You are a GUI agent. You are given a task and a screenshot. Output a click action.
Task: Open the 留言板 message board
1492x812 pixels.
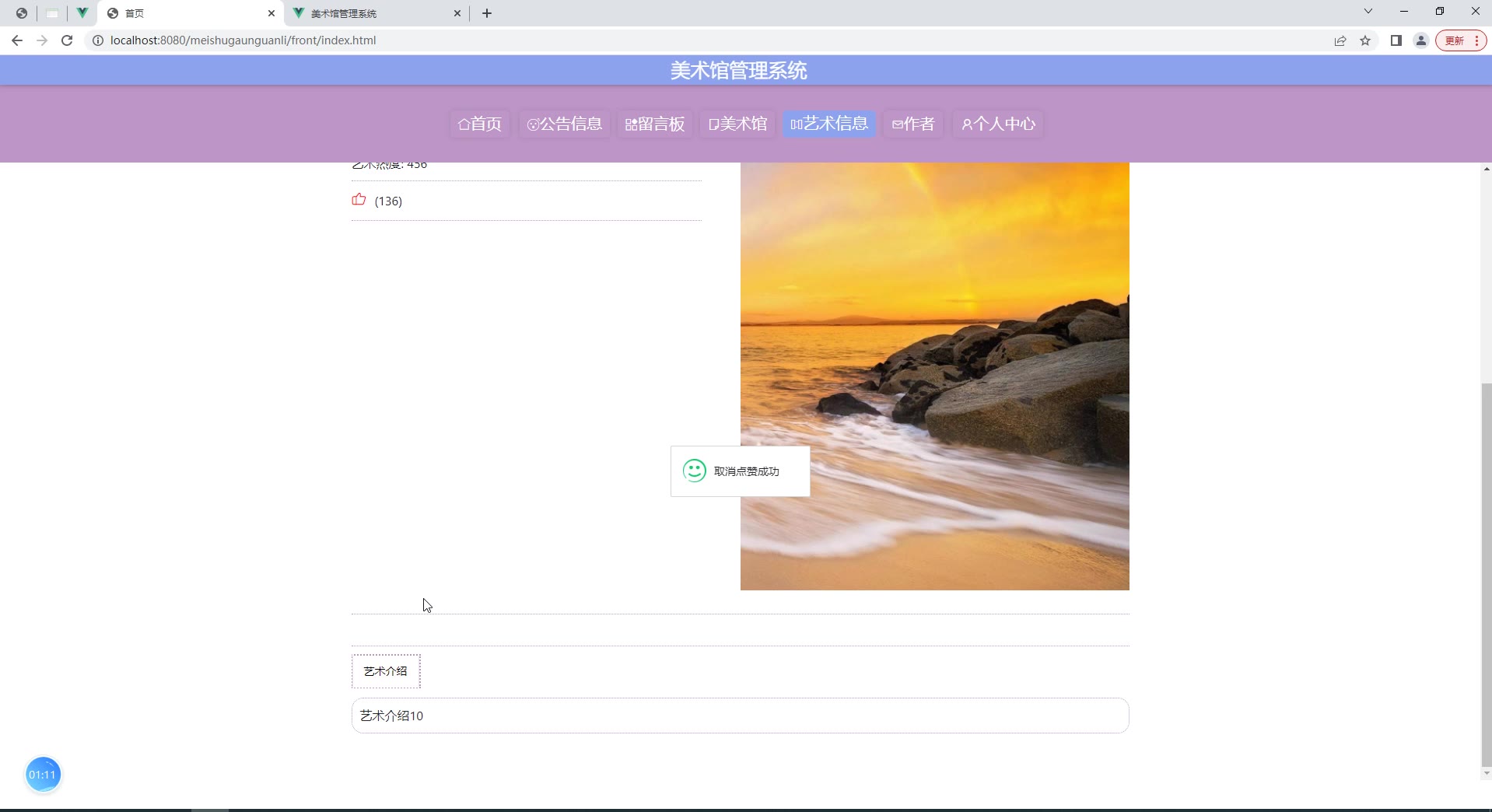(x=655, y=124)
